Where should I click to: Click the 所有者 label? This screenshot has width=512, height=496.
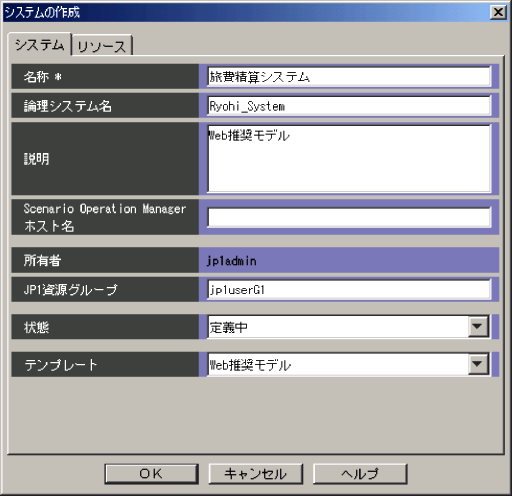(x=42, y=260)
